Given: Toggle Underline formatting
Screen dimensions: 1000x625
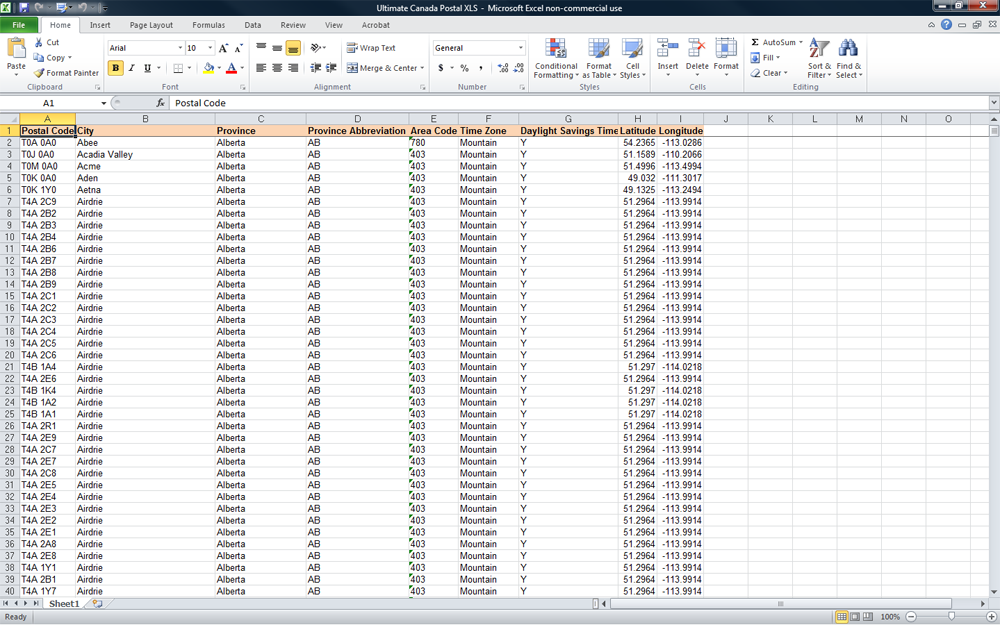Looking at the screenshot, I should click(147, 68).
